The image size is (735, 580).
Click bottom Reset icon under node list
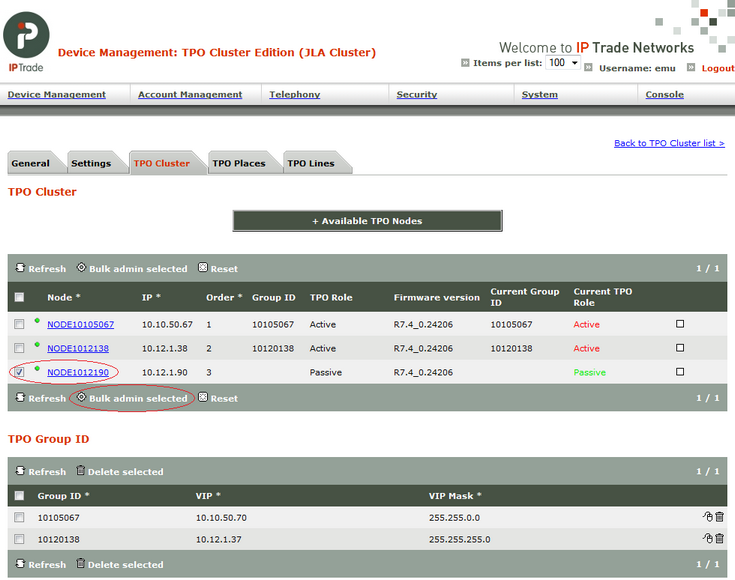point(203,397)
